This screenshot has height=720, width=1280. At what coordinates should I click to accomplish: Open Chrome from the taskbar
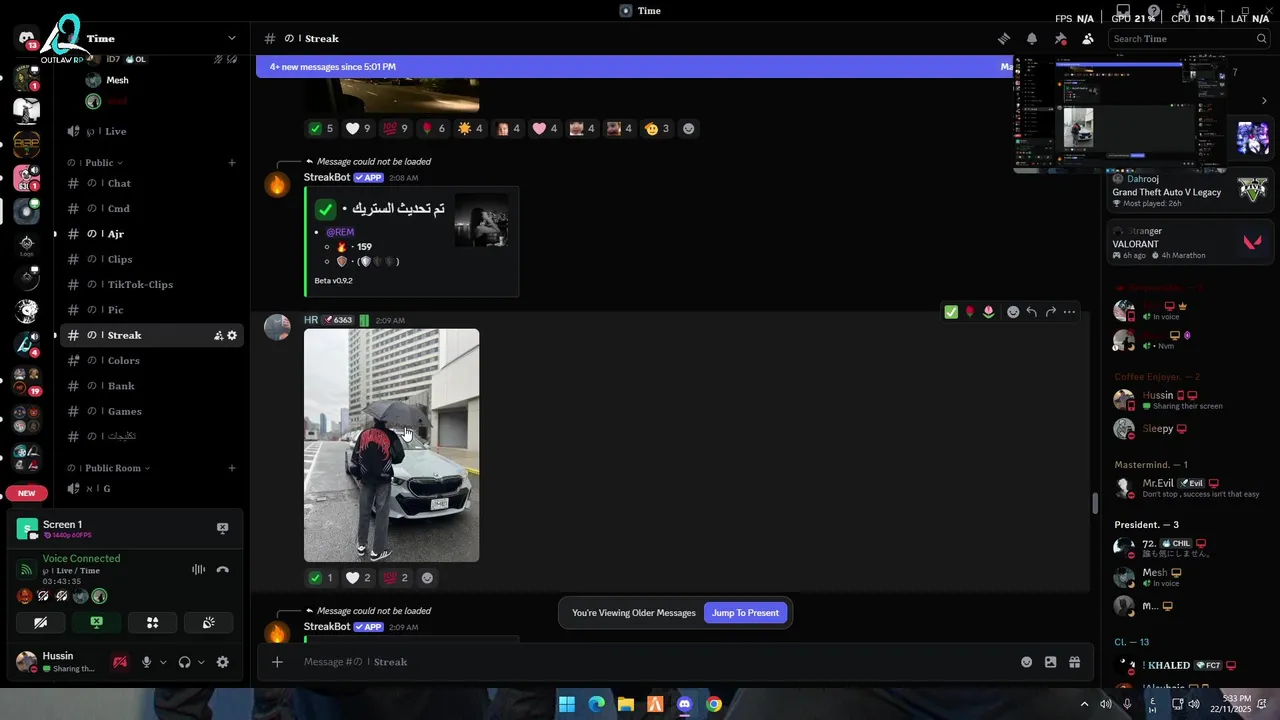[713, 704]
